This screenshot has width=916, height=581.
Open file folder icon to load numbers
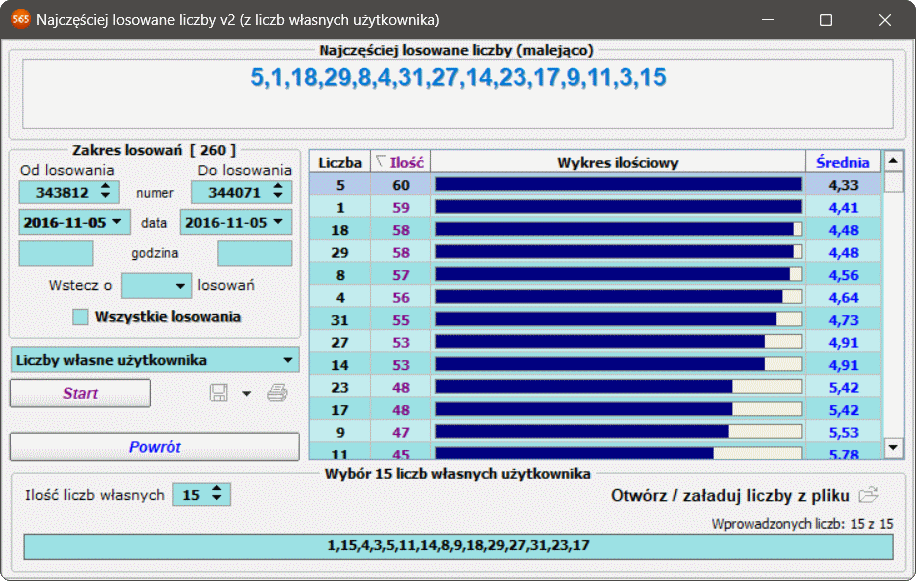pyautogui.click(x=869, y=495)
